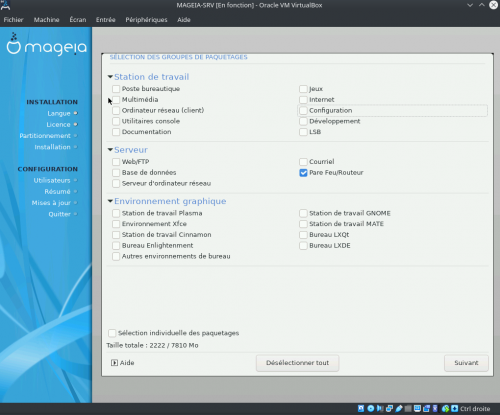Check the Bureau LXDE checkbox
This screenshot has width=500, height=415.
coord(303,246)
